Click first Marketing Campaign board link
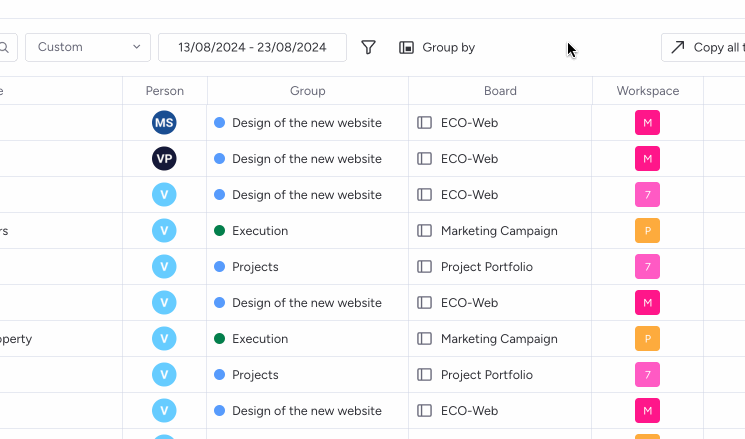 499,230
